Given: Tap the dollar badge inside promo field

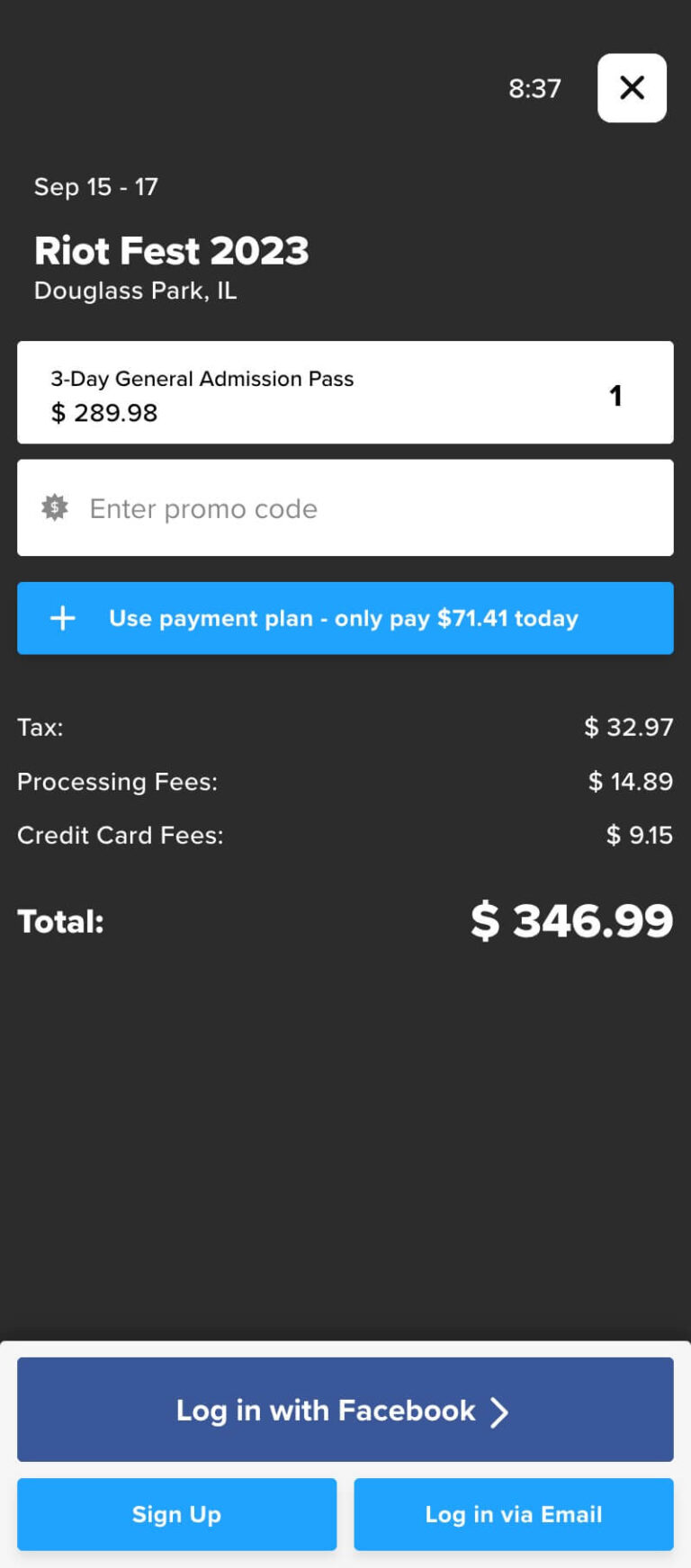Looking at the screenshot, I should pos(54,508).
